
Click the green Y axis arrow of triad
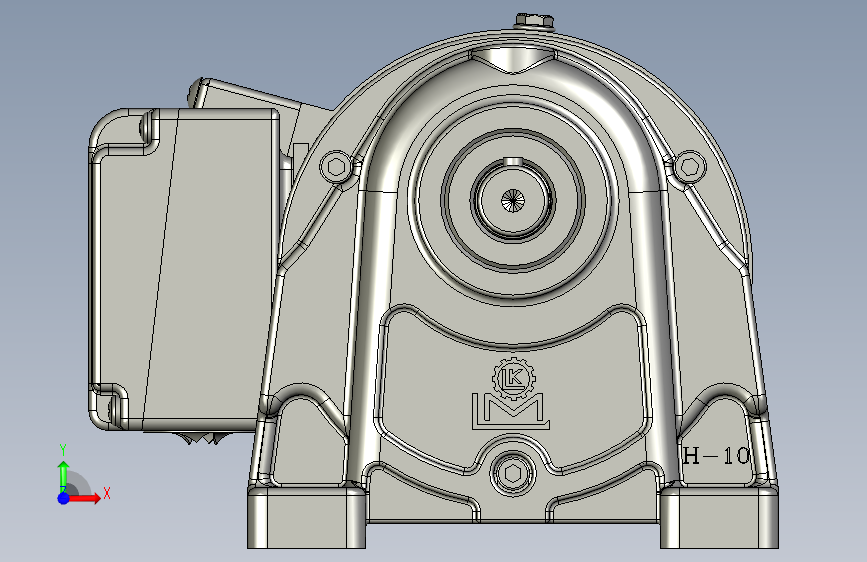[x=63, y=475]
